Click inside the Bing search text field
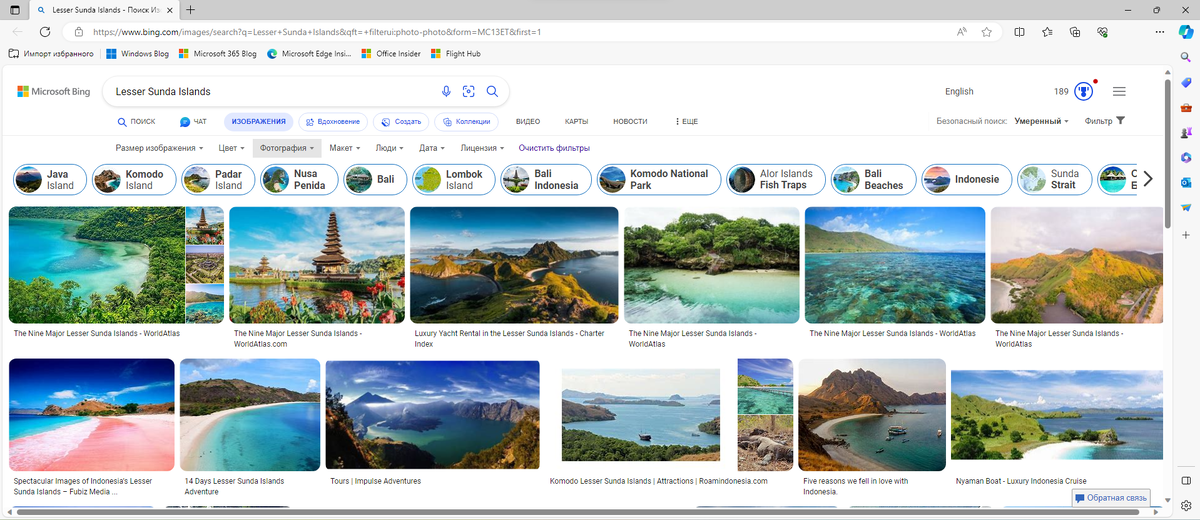This screenshot has height=520, width=1200. click(270, 91)
